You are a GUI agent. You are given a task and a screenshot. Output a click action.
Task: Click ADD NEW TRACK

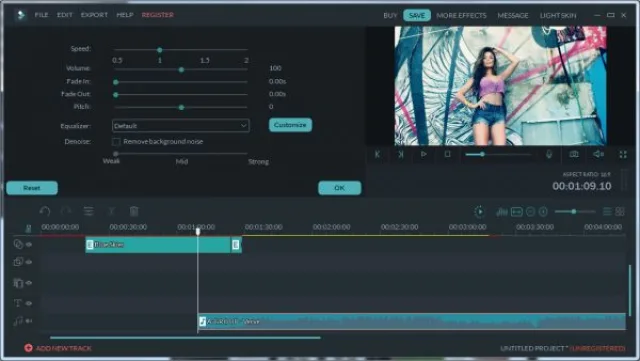[58, 348]
